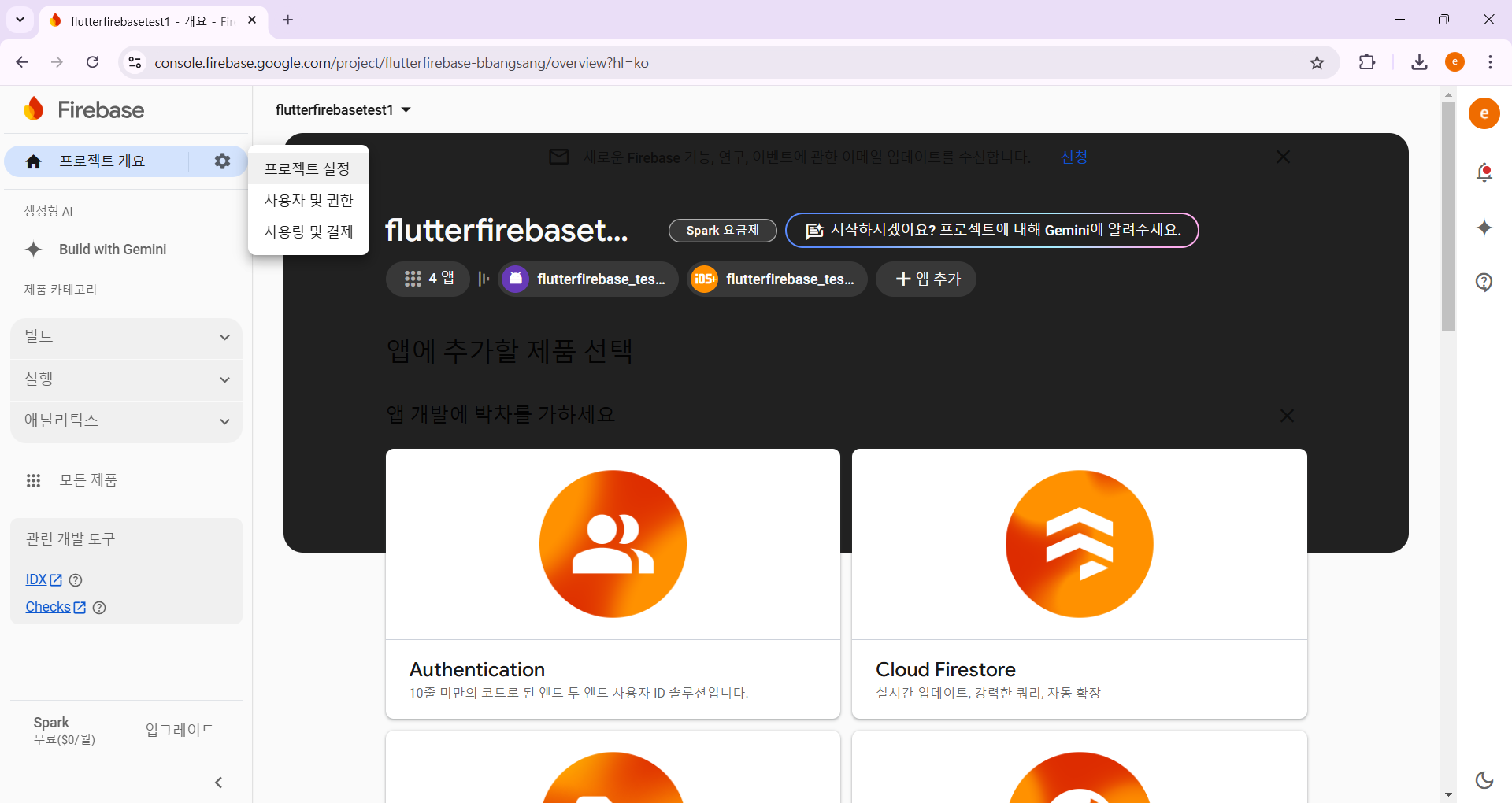Click the vertical page scrollbar thumb
The height and width of the screenshot is (803, 1512).
(1448, 216)
